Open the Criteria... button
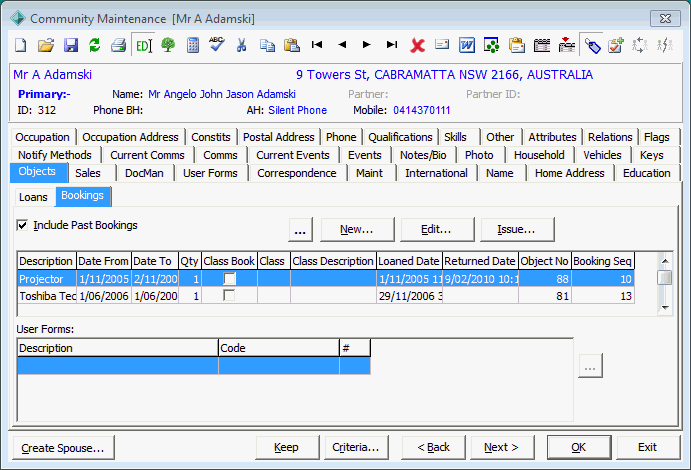This screenshot has width=691, height=470. coord(356,448)
